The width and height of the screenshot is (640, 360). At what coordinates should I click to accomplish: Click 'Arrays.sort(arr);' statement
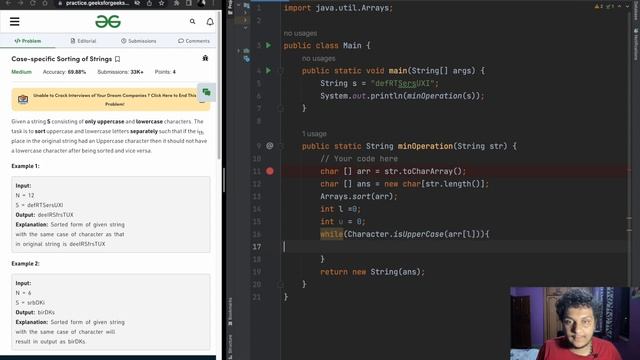358,196
